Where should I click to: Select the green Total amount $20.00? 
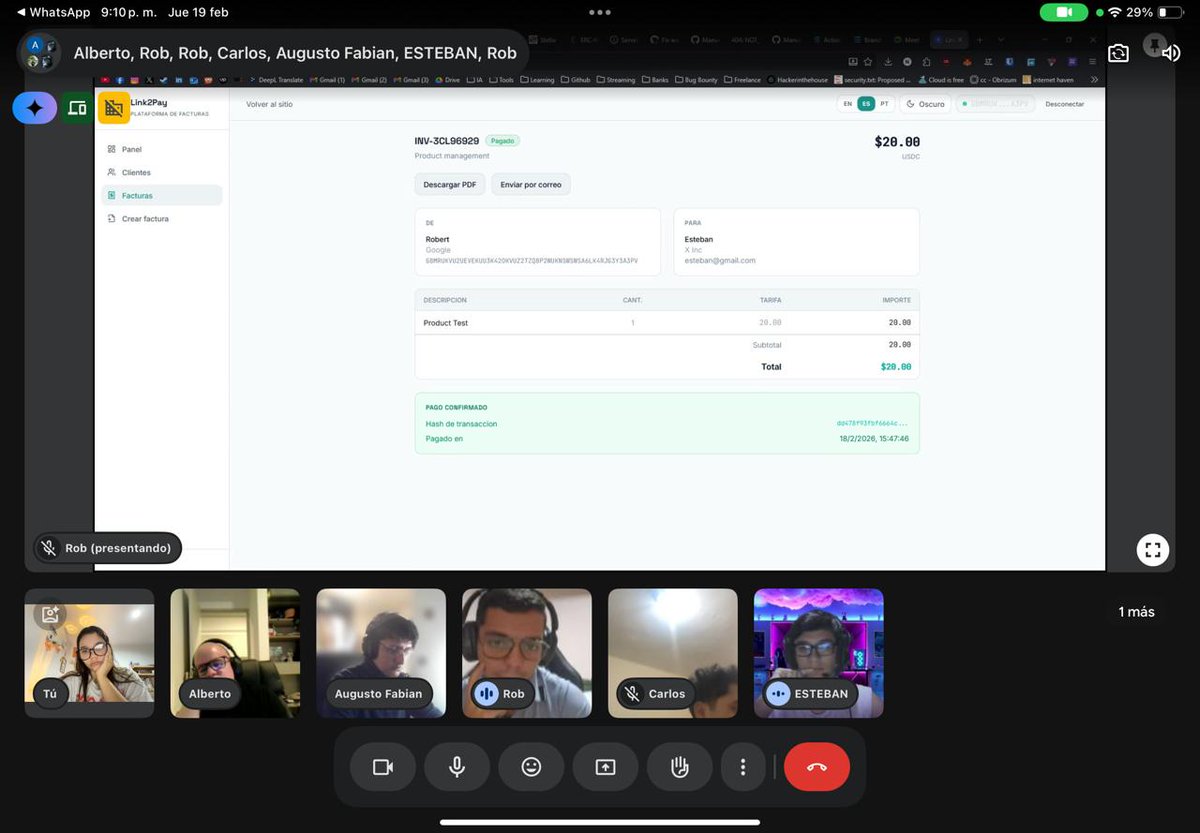coord(895,367)
